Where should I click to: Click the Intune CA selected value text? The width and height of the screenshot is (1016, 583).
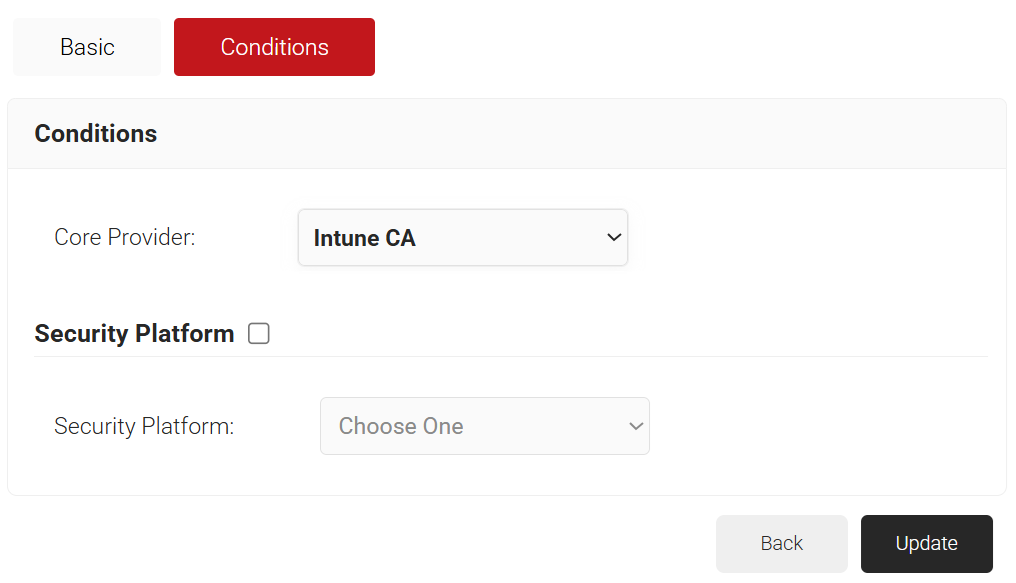(365, 238)
